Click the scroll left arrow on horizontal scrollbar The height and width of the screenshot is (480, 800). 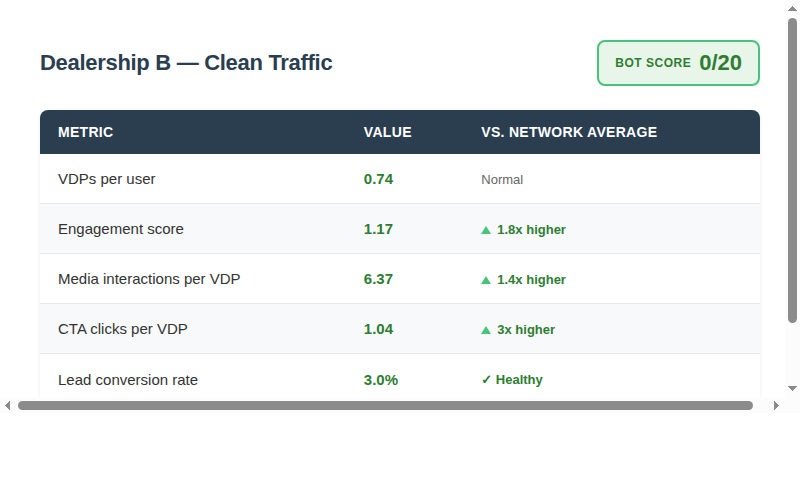click(x=7, y=406)
